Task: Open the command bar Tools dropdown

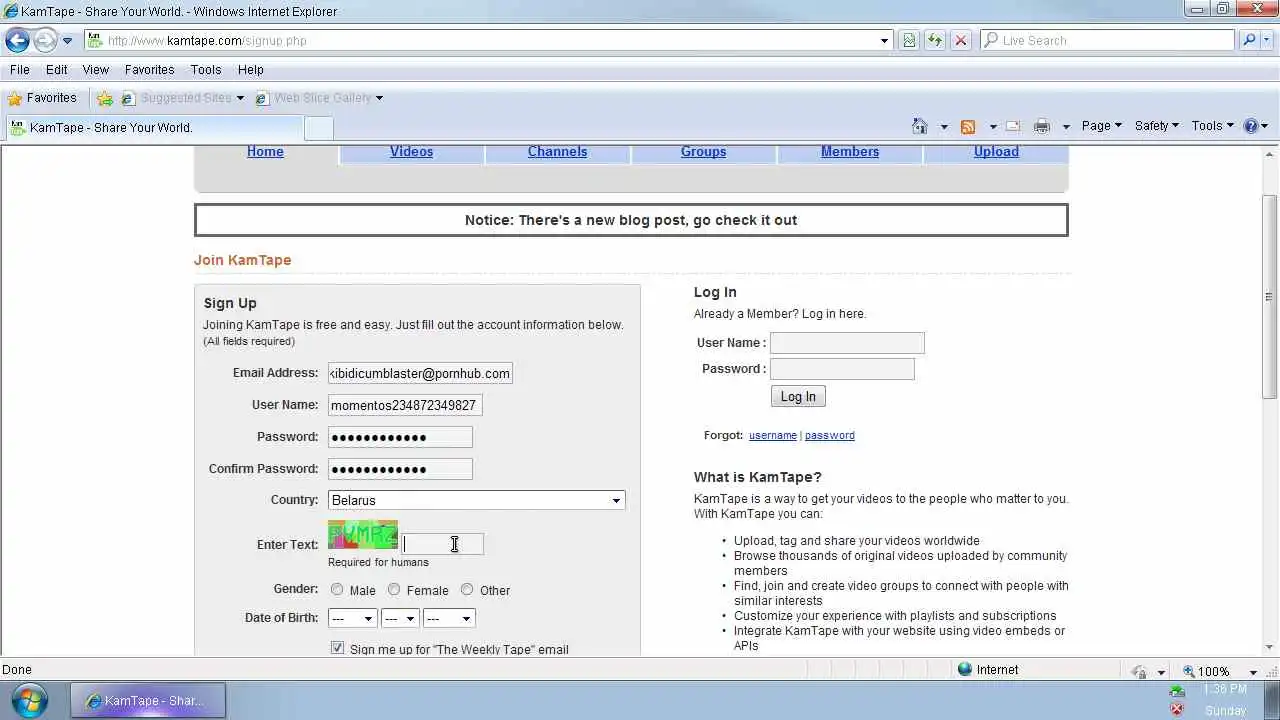Action: coord(1212,126)
